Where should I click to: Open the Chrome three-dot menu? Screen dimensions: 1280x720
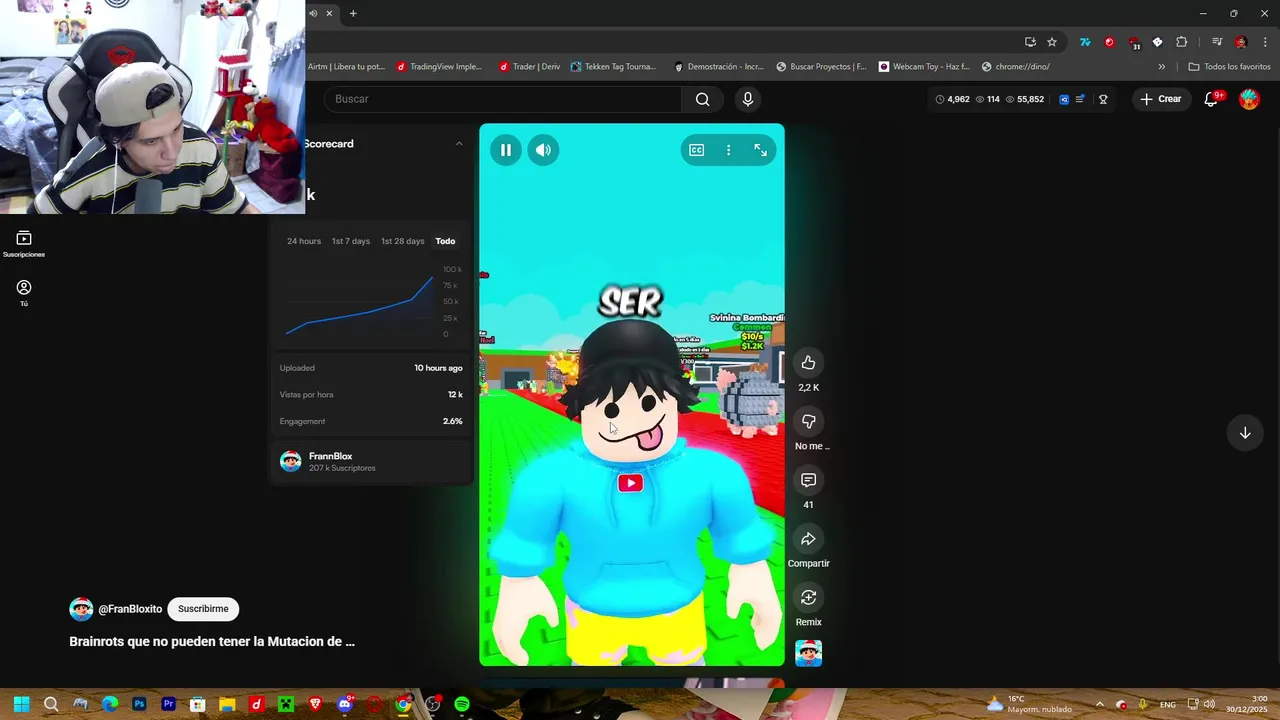[1266, 42]
